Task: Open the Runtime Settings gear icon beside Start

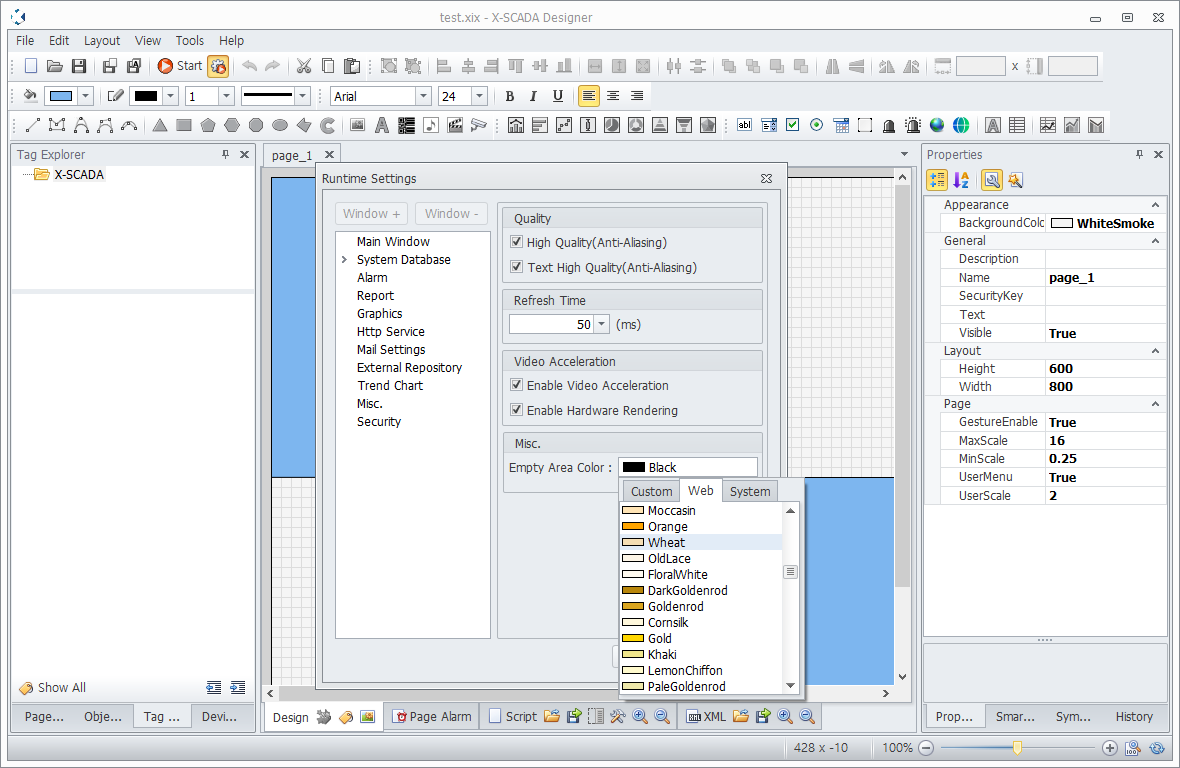Action: (218, 66)
